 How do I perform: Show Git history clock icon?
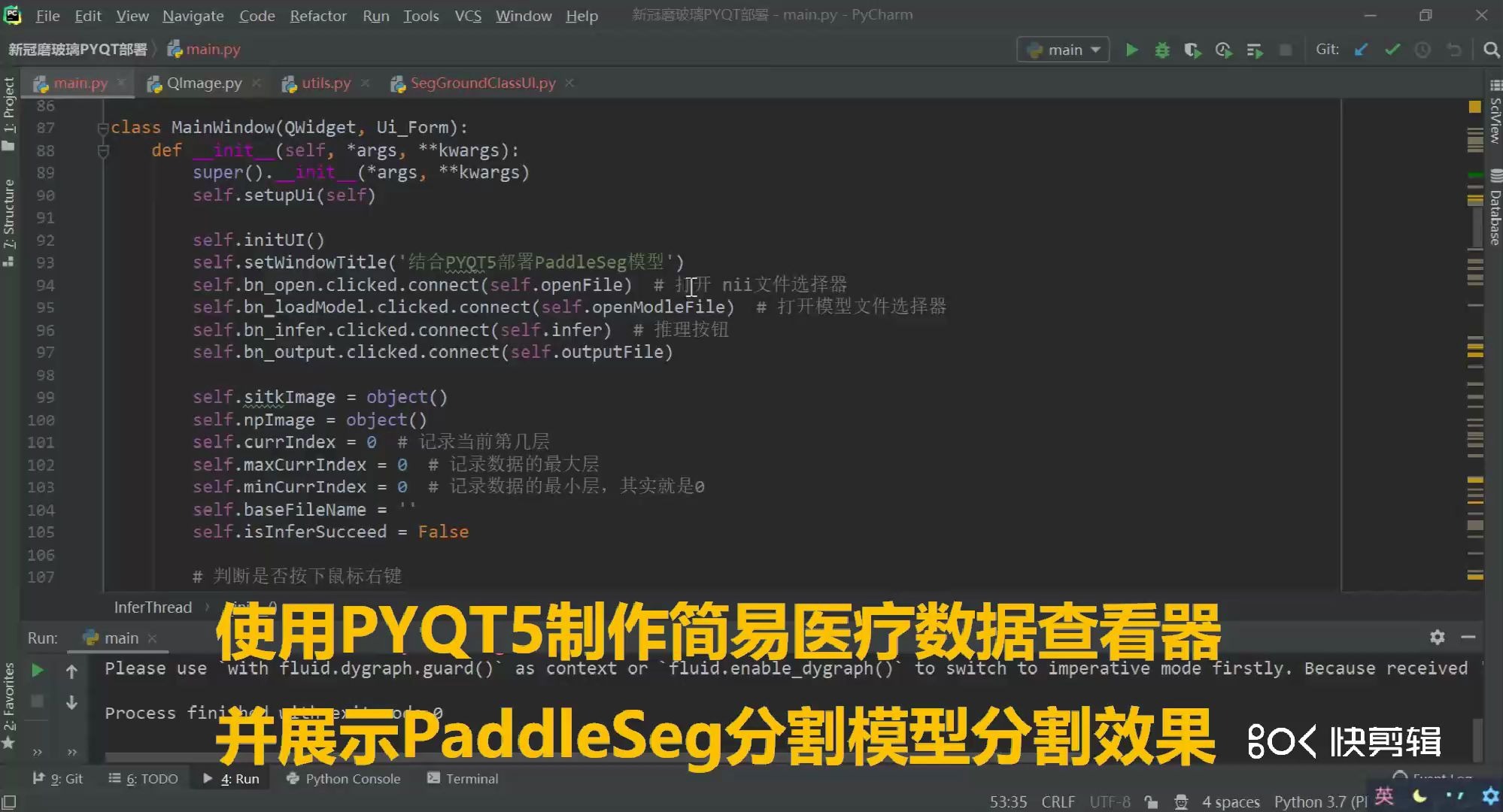coord(1423,50)
